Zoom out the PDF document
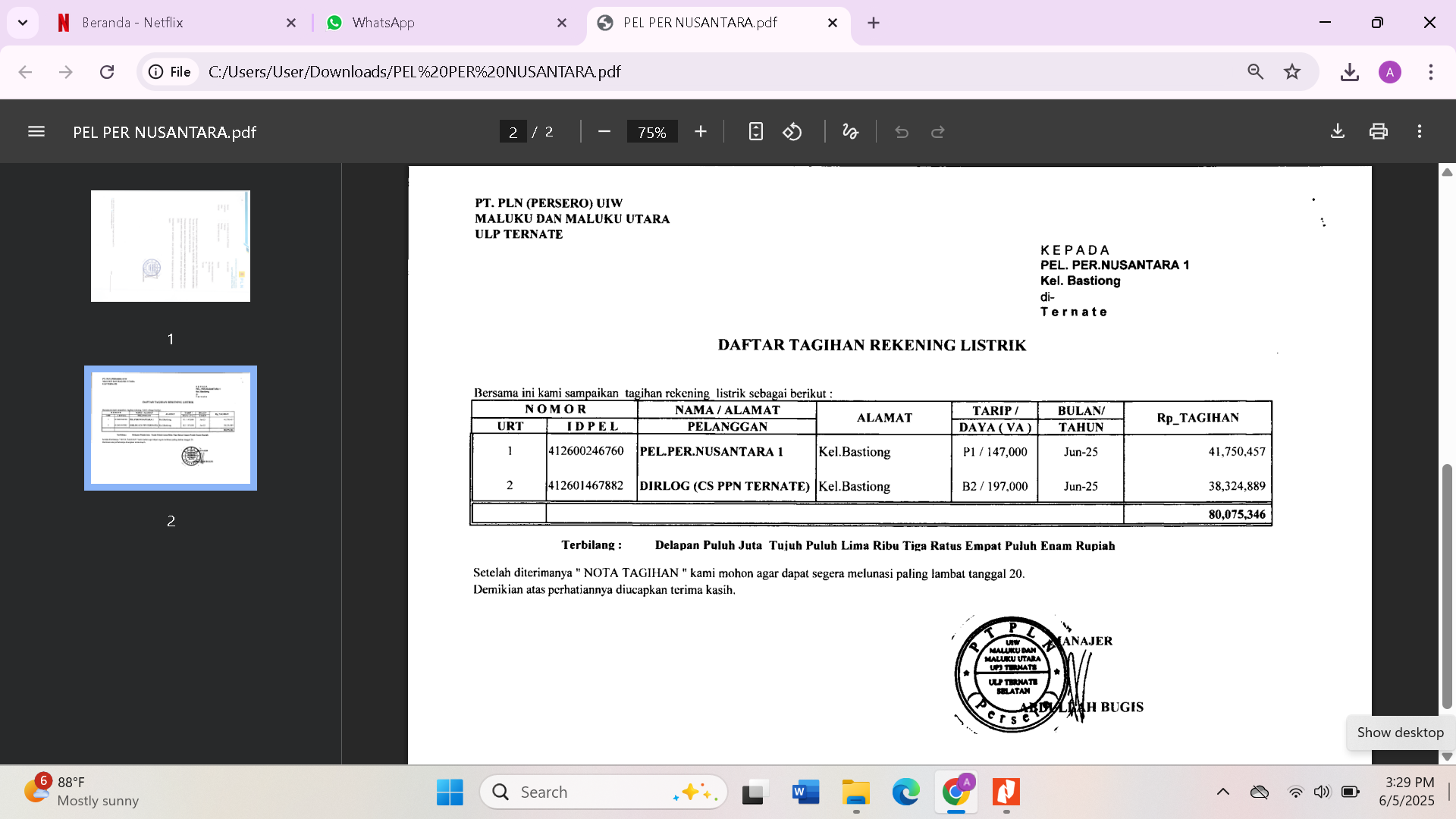This screenshot has height=819, width=1456. pos(604,132)
